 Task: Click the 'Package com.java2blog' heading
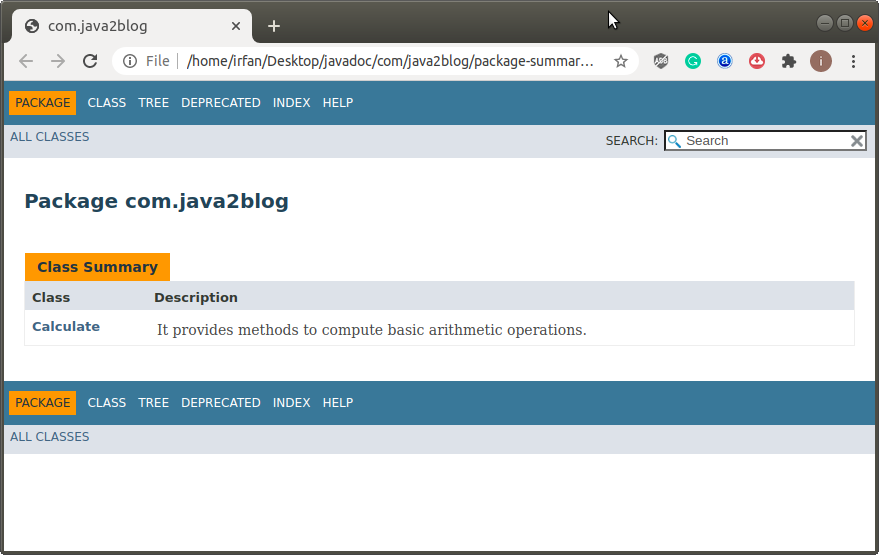[x=156, y=201]
